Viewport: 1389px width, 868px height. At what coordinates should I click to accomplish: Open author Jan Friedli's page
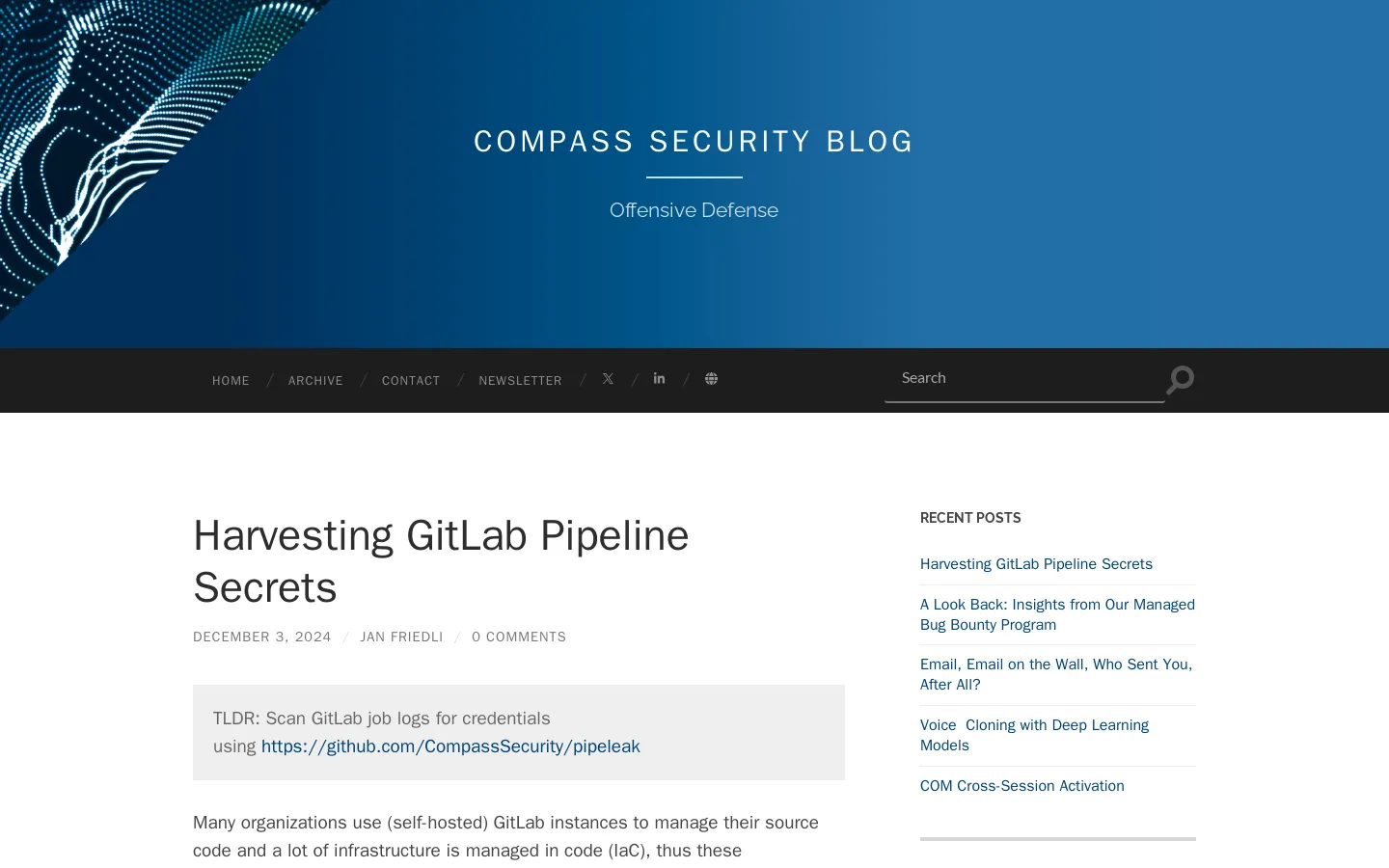pyautogui.click(x=401, y=637)
